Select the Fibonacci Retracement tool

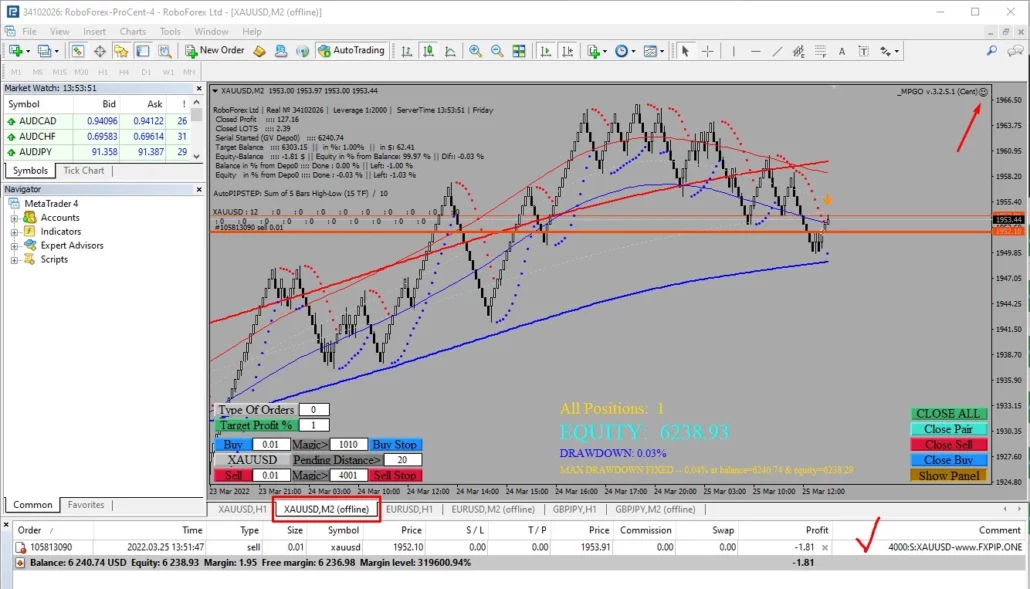[820, 51]
